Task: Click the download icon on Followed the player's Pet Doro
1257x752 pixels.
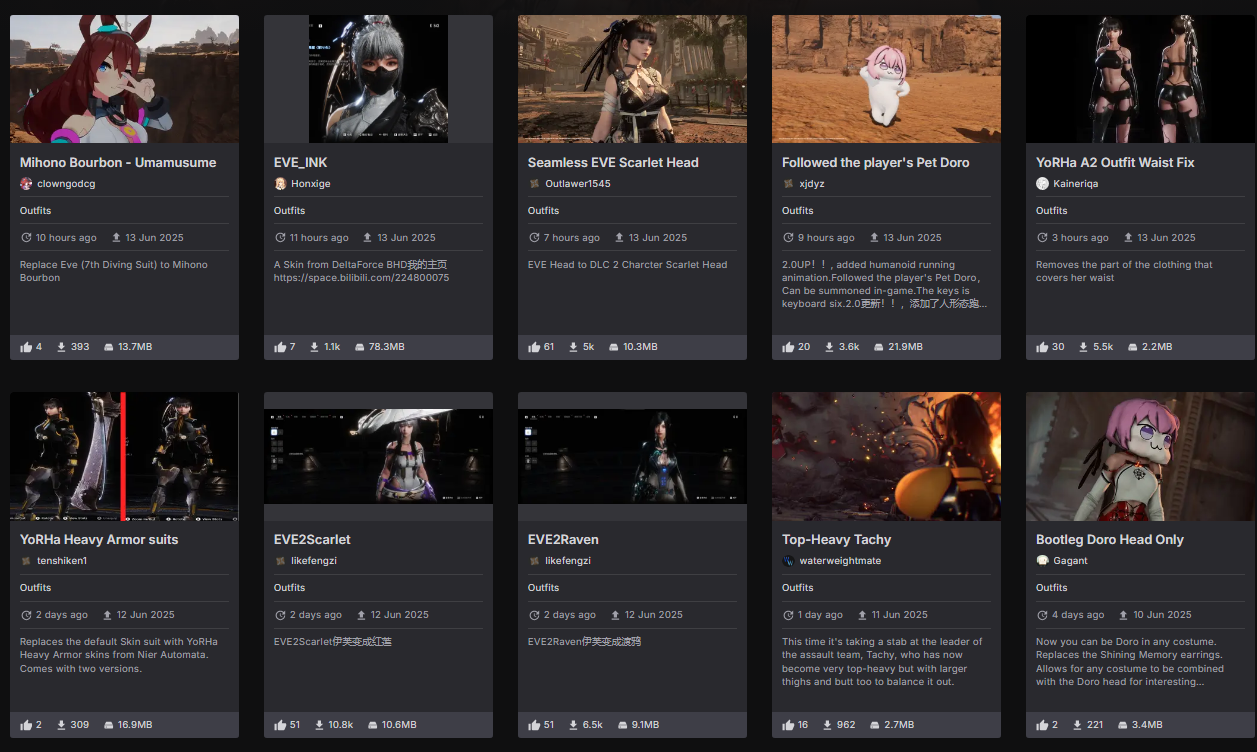Action: [x=823, y=347]
